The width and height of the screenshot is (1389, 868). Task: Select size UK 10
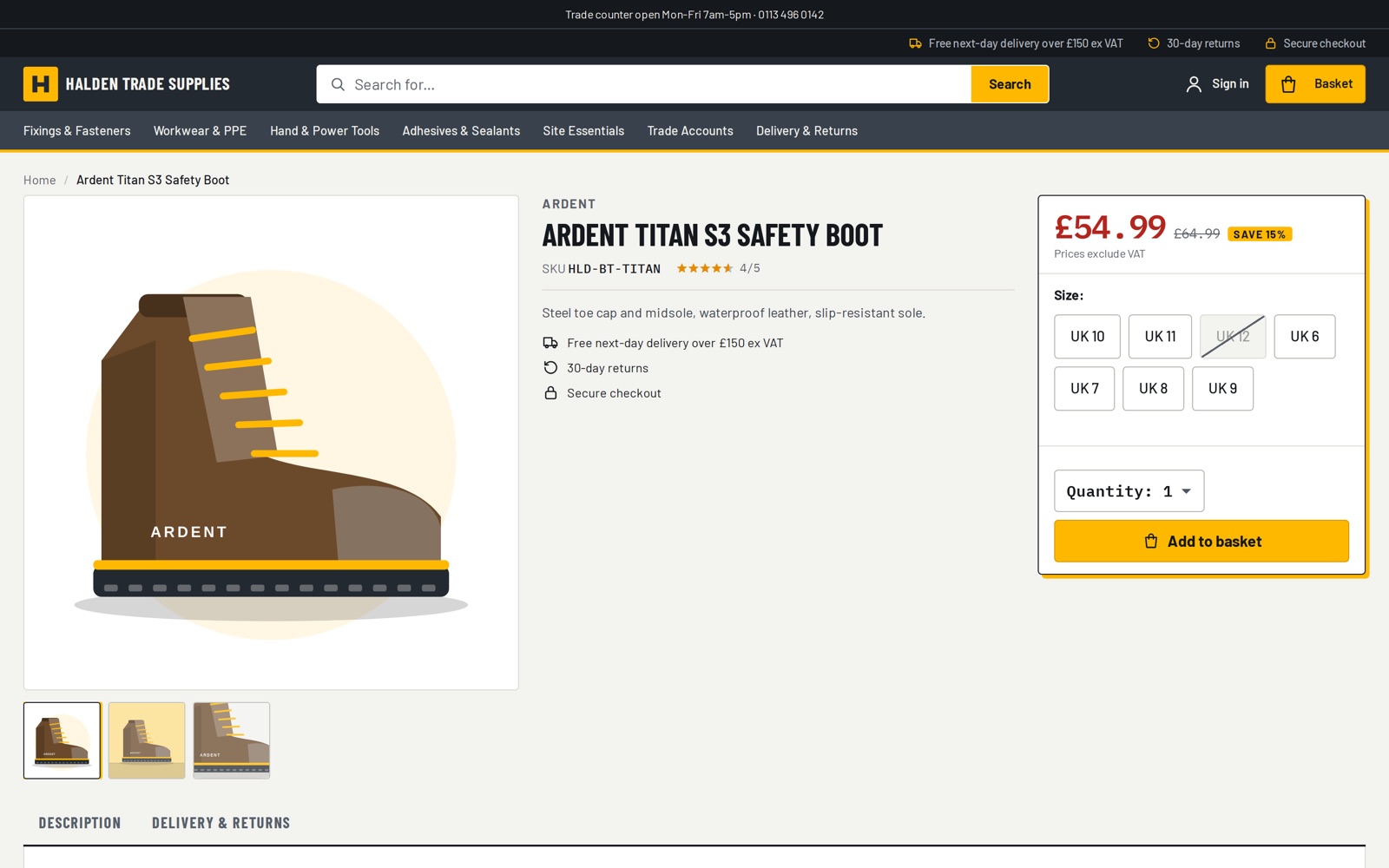[x=1087, y=337]
